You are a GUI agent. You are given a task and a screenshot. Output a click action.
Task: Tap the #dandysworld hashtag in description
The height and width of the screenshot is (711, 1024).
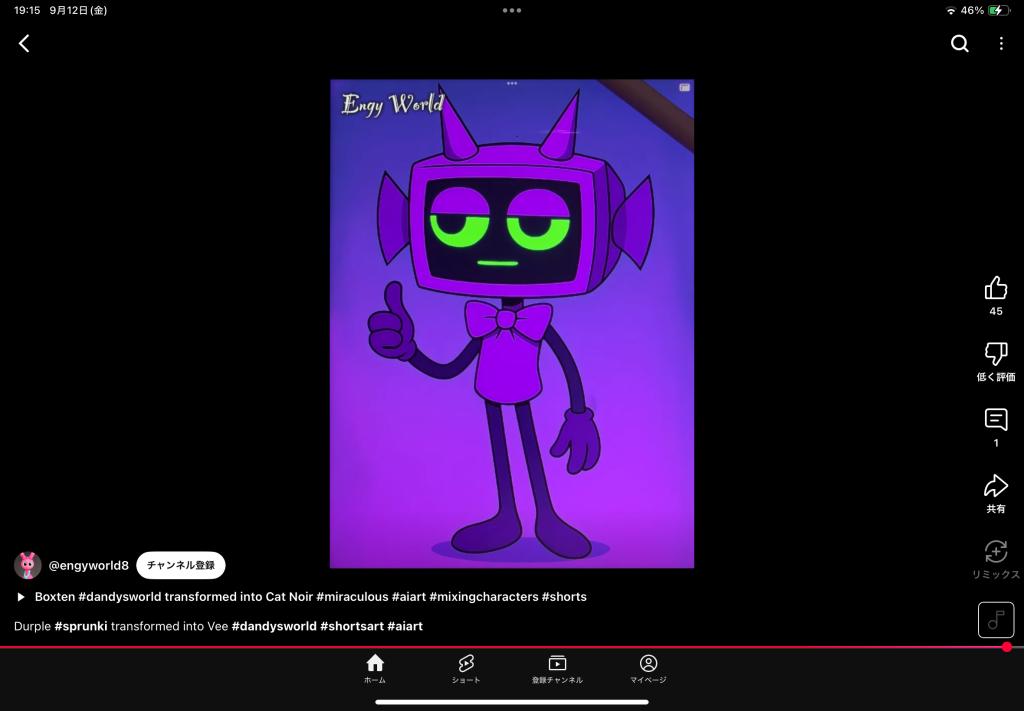[274, 626]
